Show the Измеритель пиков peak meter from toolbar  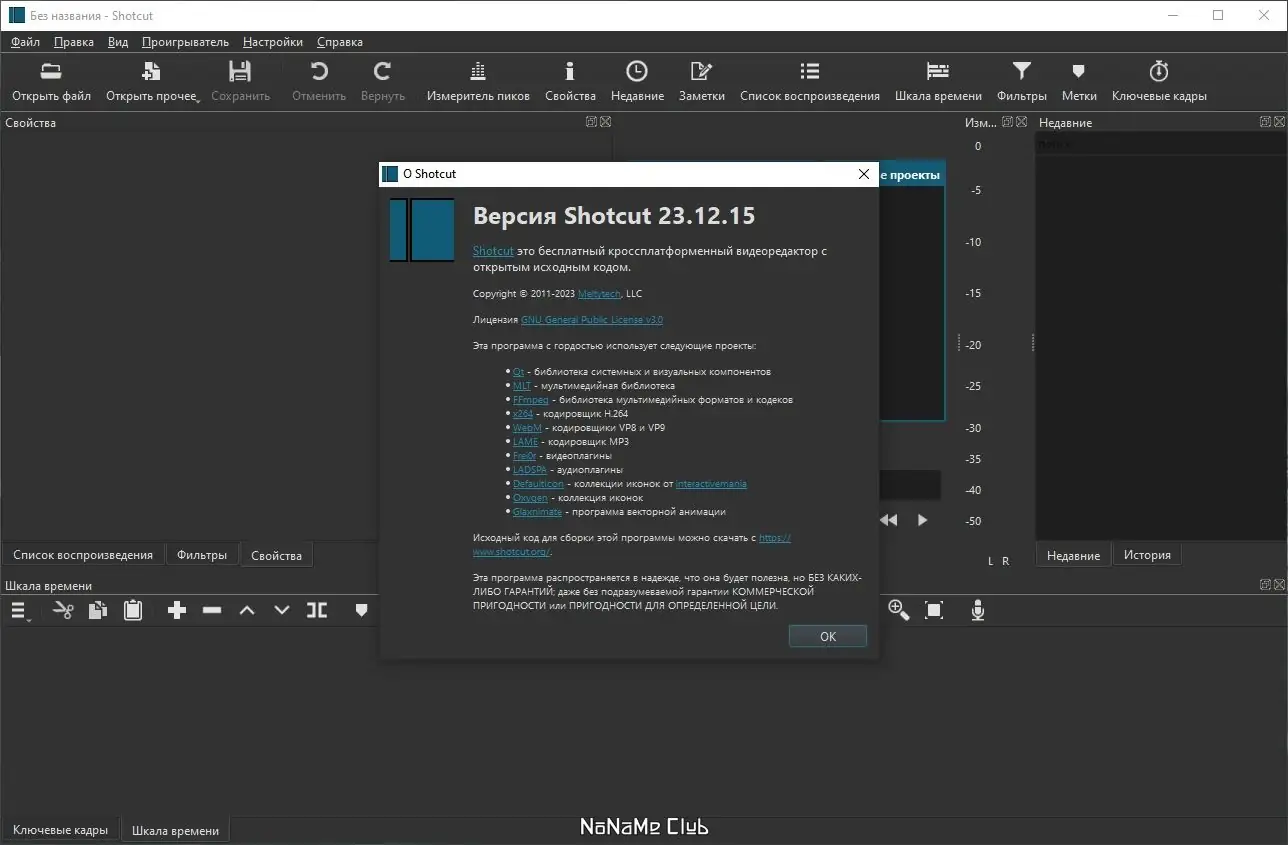pyautogui.click(x=478, y=71)
